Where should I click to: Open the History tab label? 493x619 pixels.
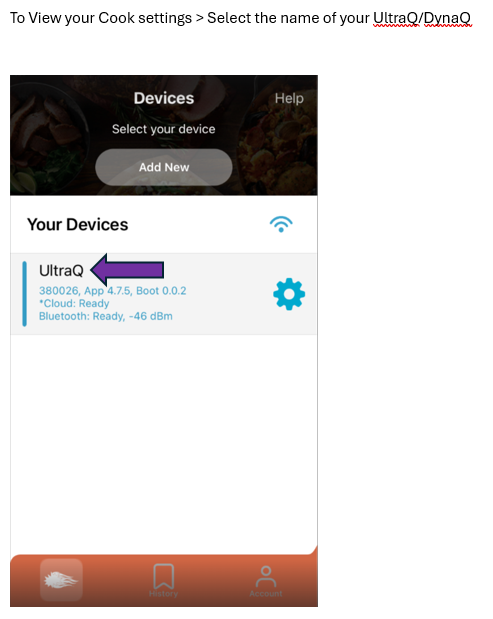click(163, 593)
